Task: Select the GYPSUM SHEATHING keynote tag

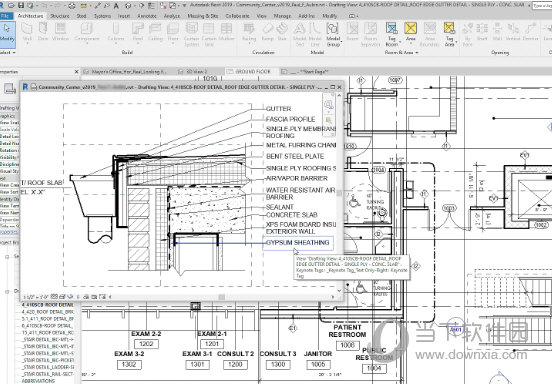Action: [297, 243]
